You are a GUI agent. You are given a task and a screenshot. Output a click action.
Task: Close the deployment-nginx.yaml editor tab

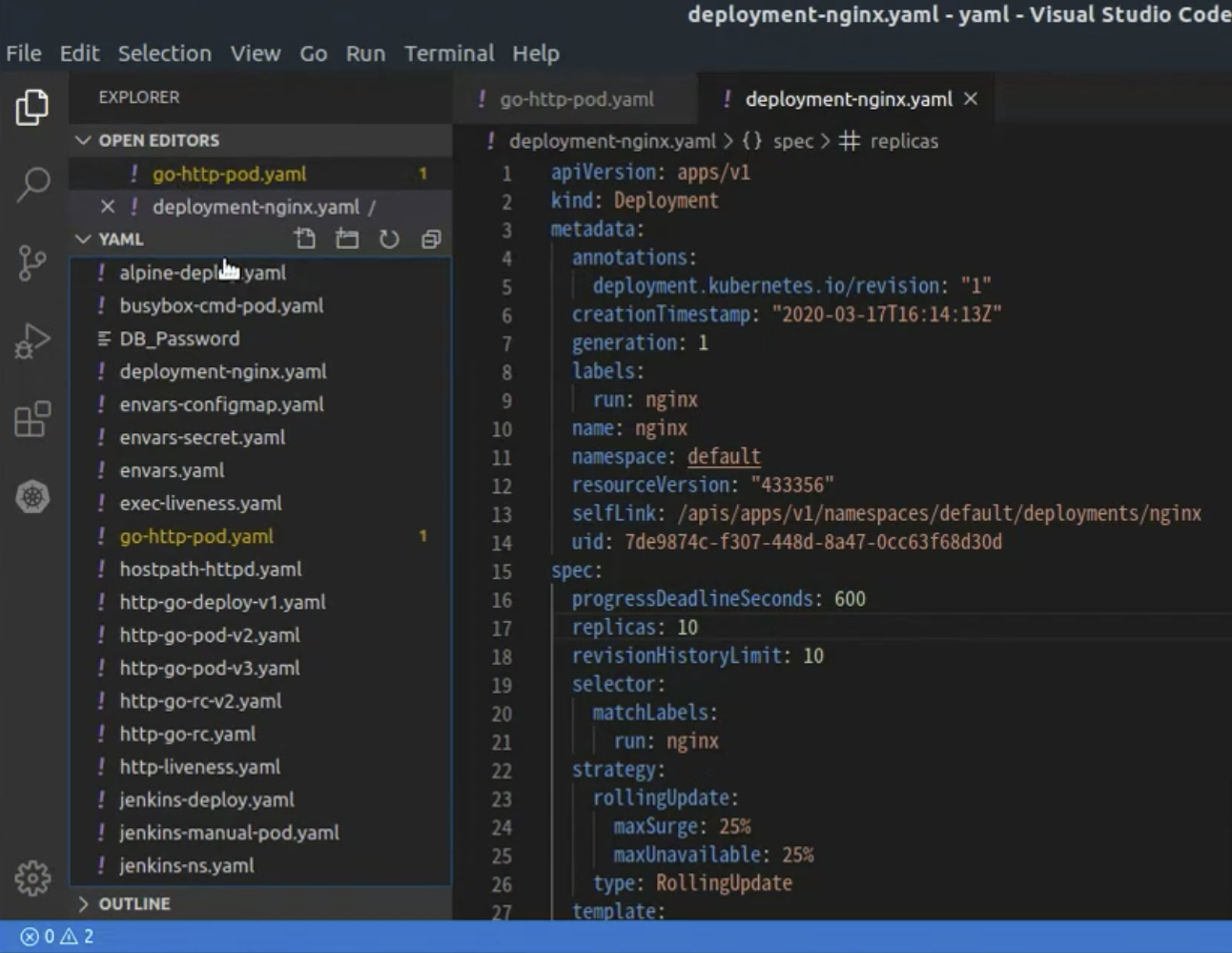tap(971, 98)
